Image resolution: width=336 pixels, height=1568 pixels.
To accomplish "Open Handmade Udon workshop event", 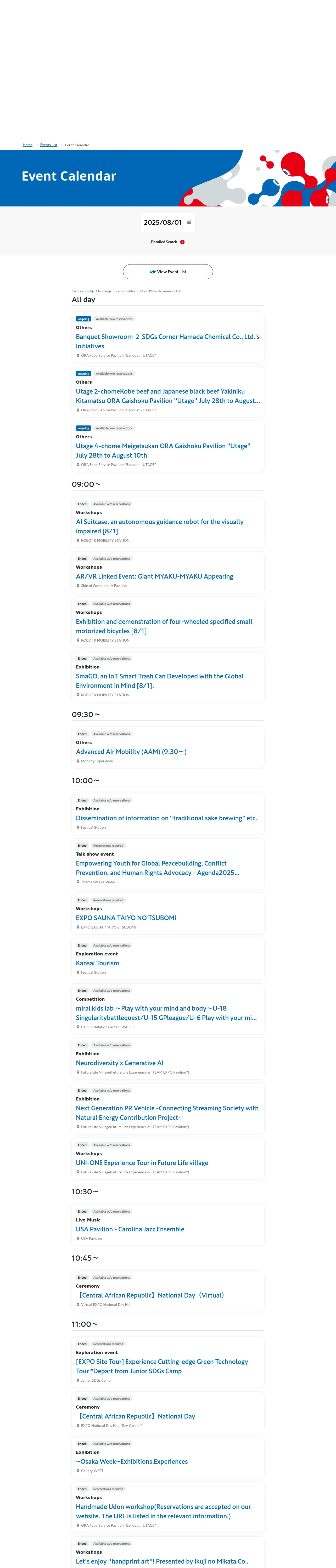I will [x=164, y=1511].
